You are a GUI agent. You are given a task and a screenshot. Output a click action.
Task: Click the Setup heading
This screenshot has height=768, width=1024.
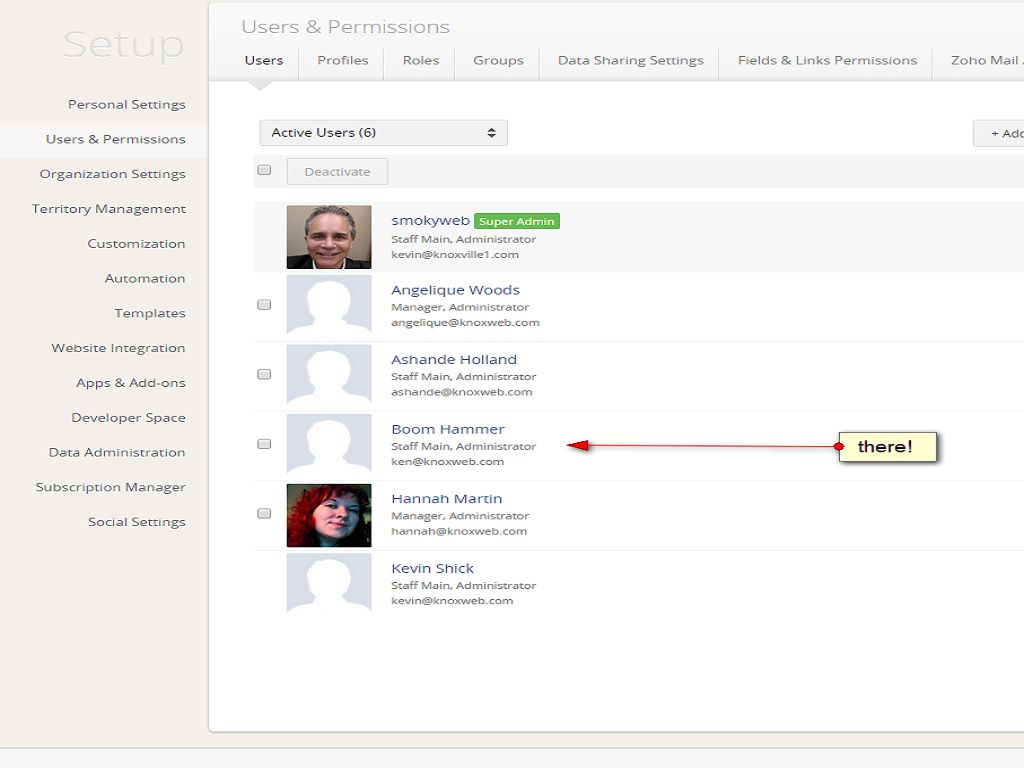123,45
